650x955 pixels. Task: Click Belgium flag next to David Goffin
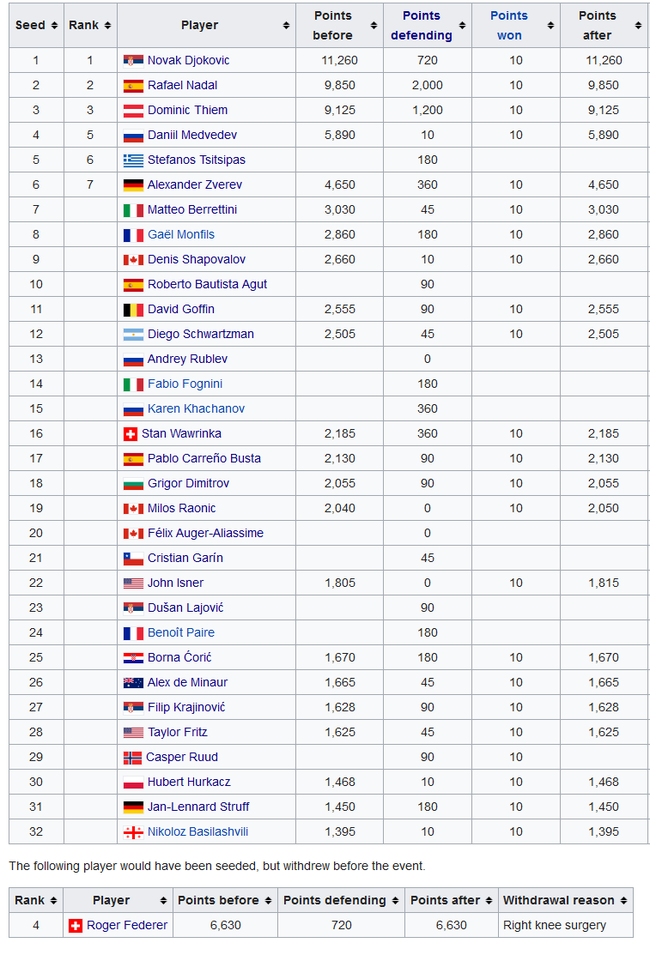pyautogui.click(x=133, y=309)
